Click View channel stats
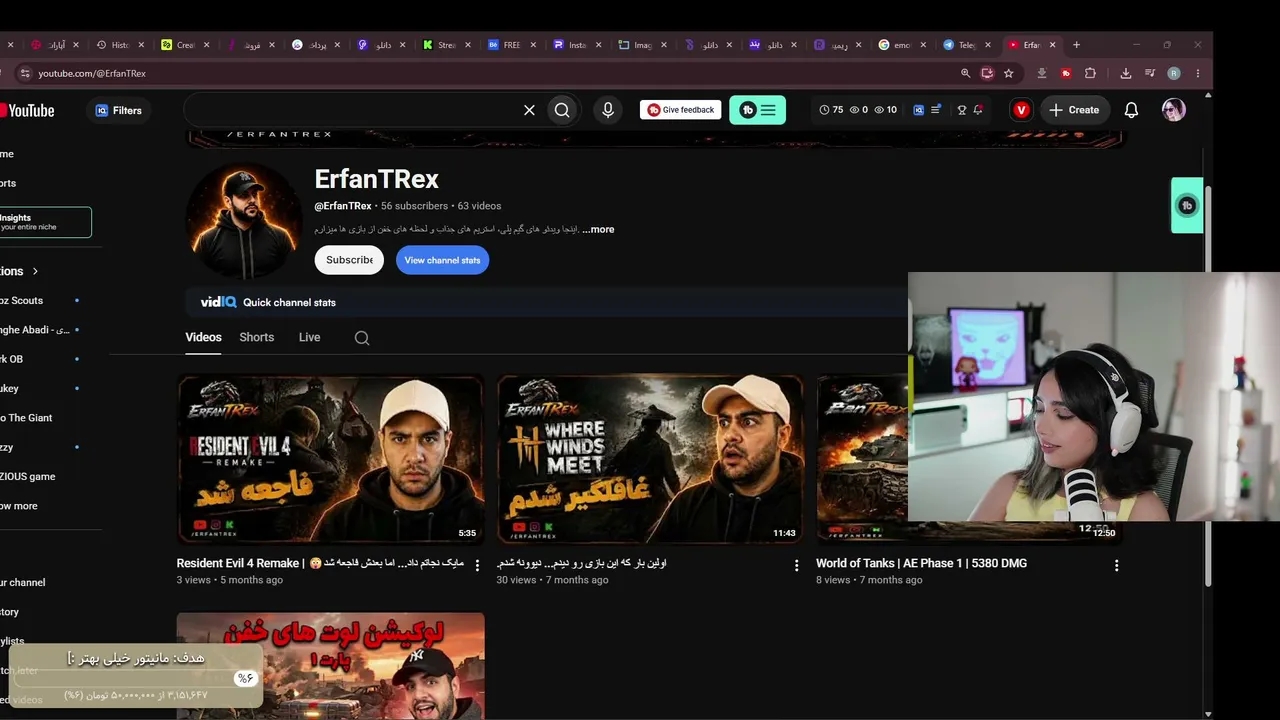This screenshot has height=720, width=1280. [442, 260]
